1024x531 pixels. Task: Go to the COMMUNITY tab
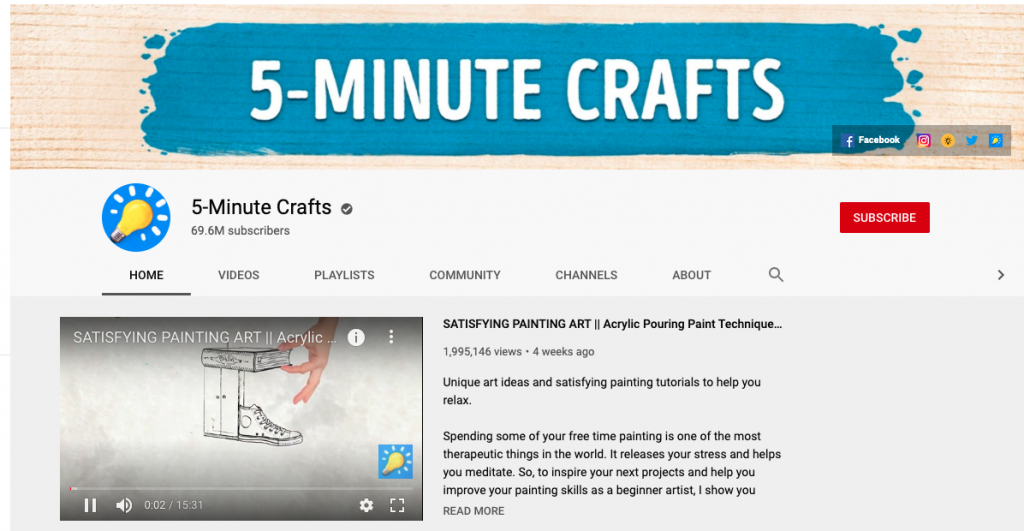[x=465, y=276]
